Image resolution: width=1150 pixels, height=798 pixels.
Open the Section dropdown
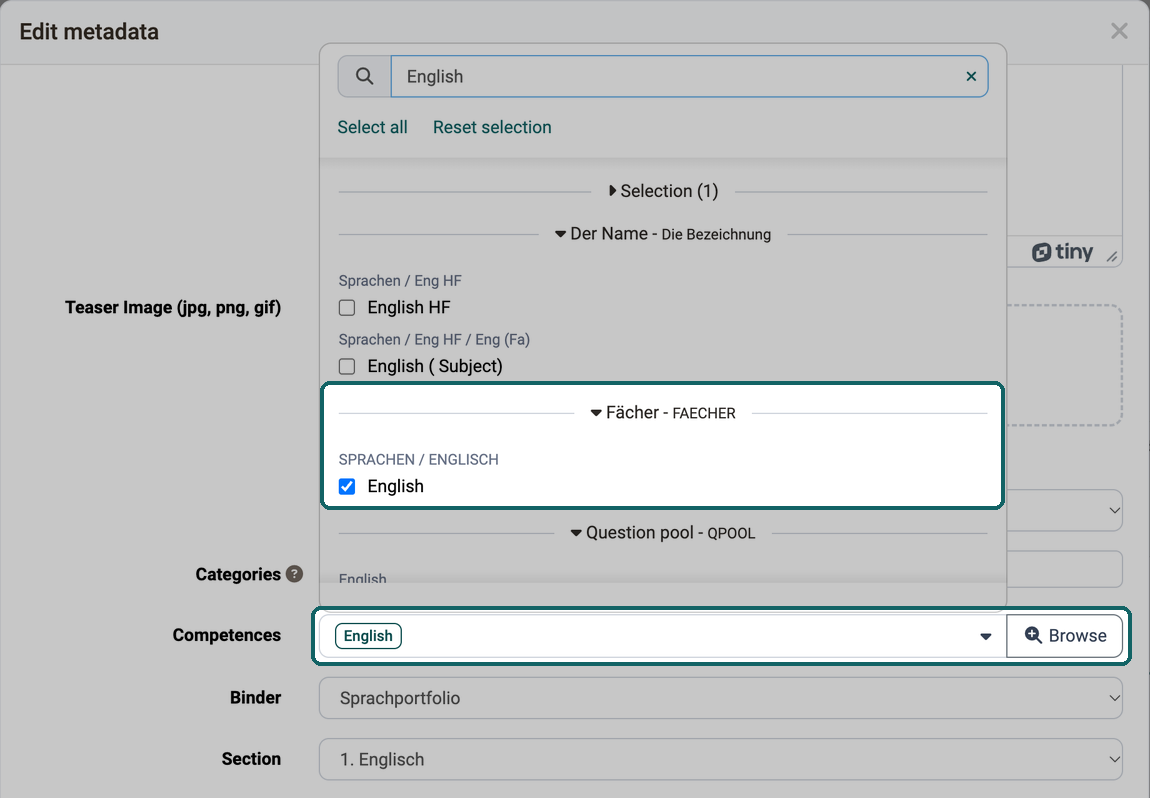[720, 759]
